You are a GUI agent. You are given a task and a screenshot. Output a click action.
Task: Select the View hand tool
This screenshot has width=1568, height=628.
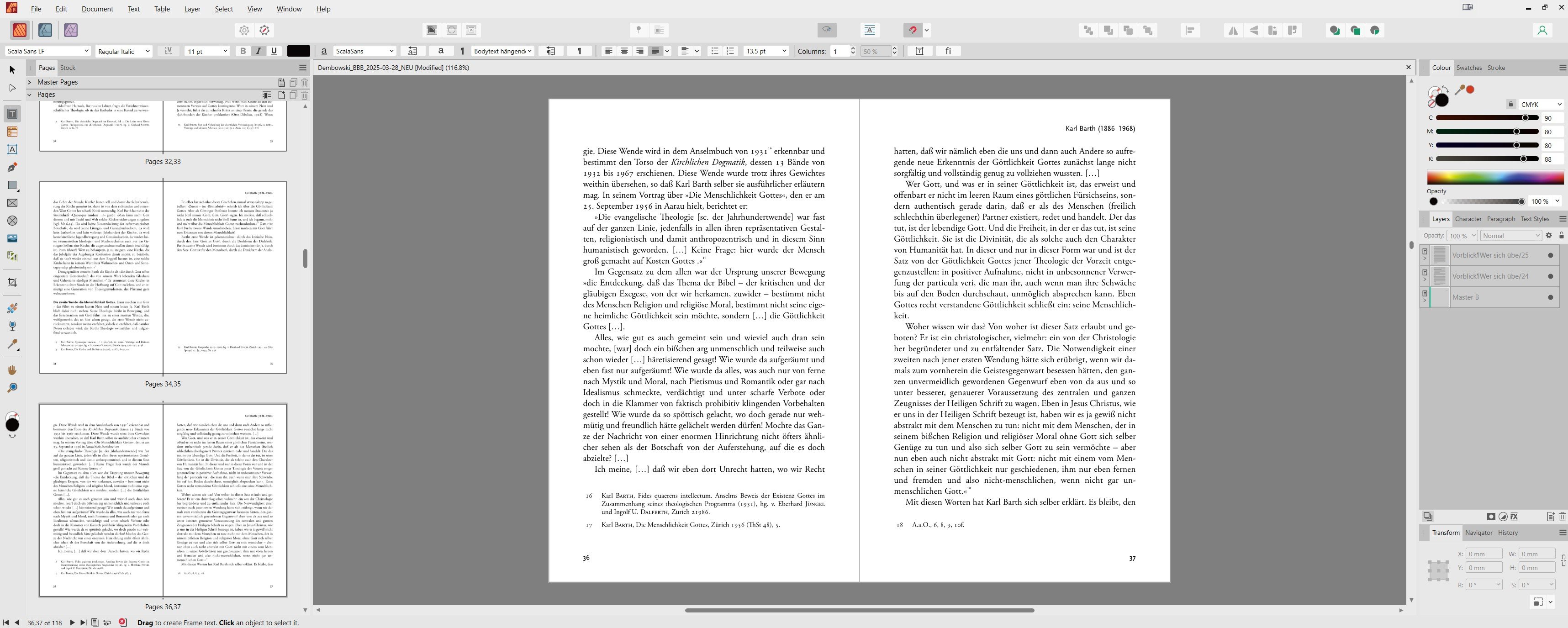tap(12, 370)
